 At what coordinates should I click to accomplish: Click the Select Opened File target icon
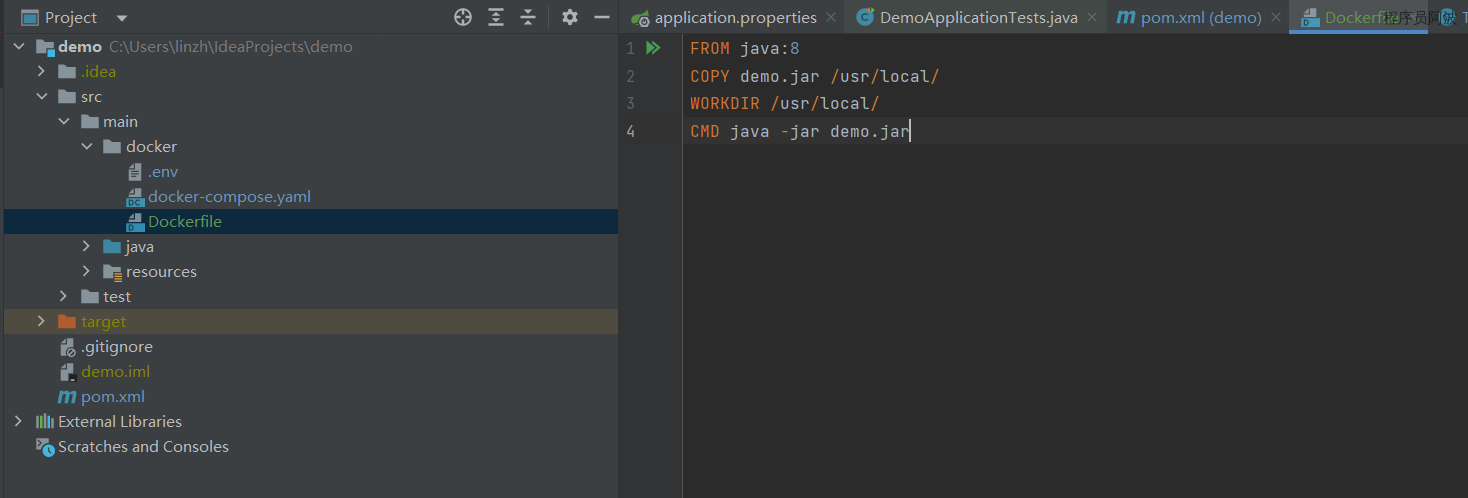pyautogui.click(x=462, y=17)
